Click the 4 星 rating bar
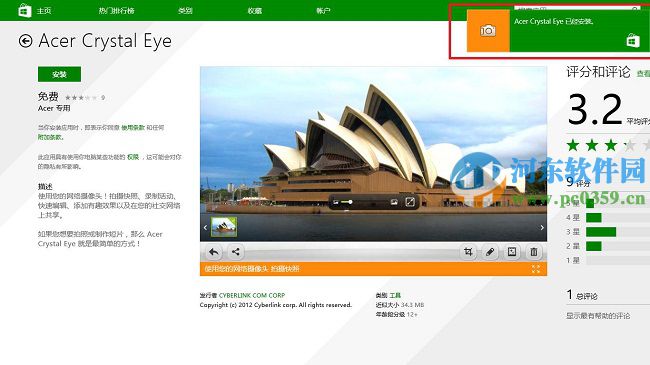 (618, 217)
